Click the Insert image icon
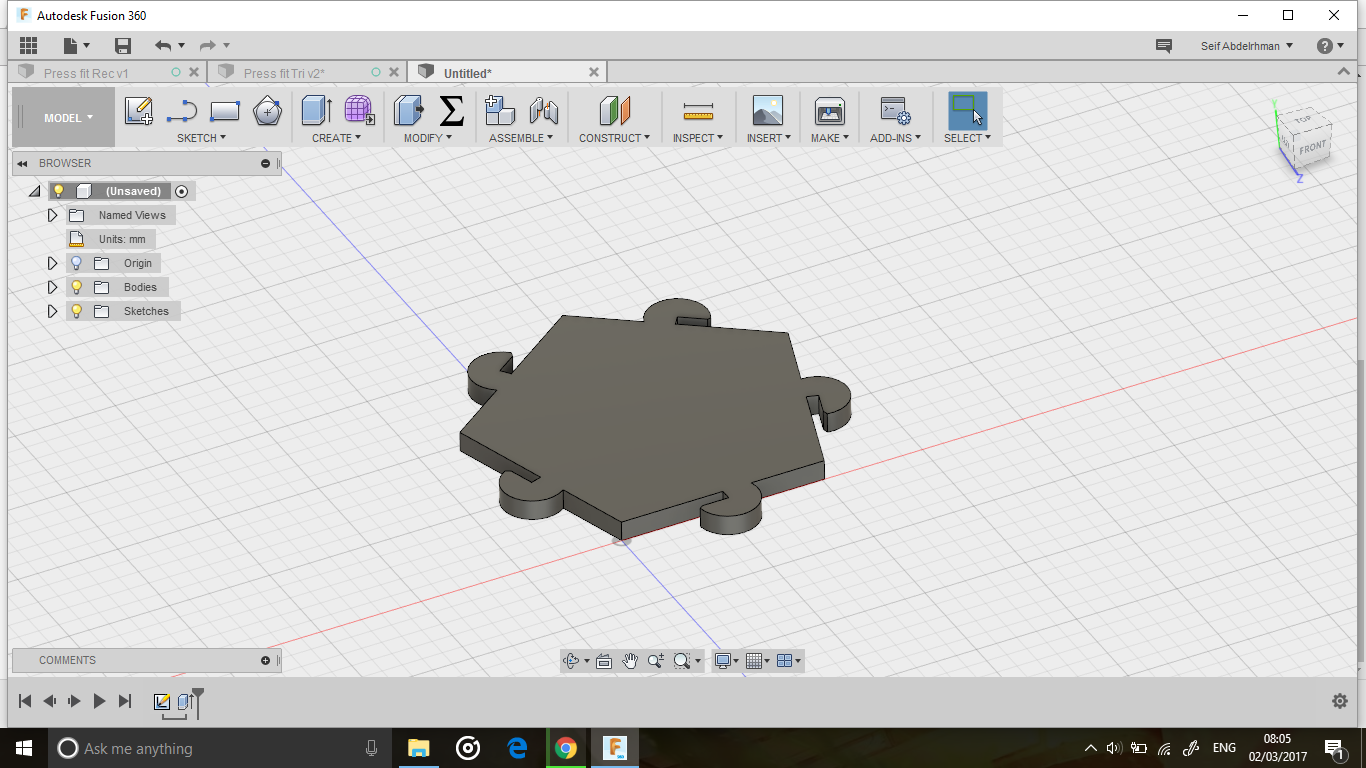1366x768 pixels. 767,110
